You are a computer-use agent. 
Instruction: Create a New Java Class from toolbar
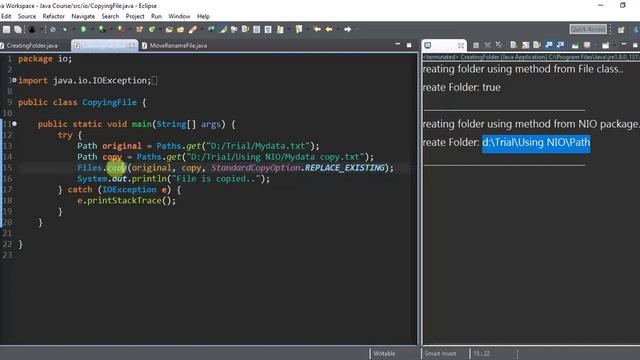(151, 29)
